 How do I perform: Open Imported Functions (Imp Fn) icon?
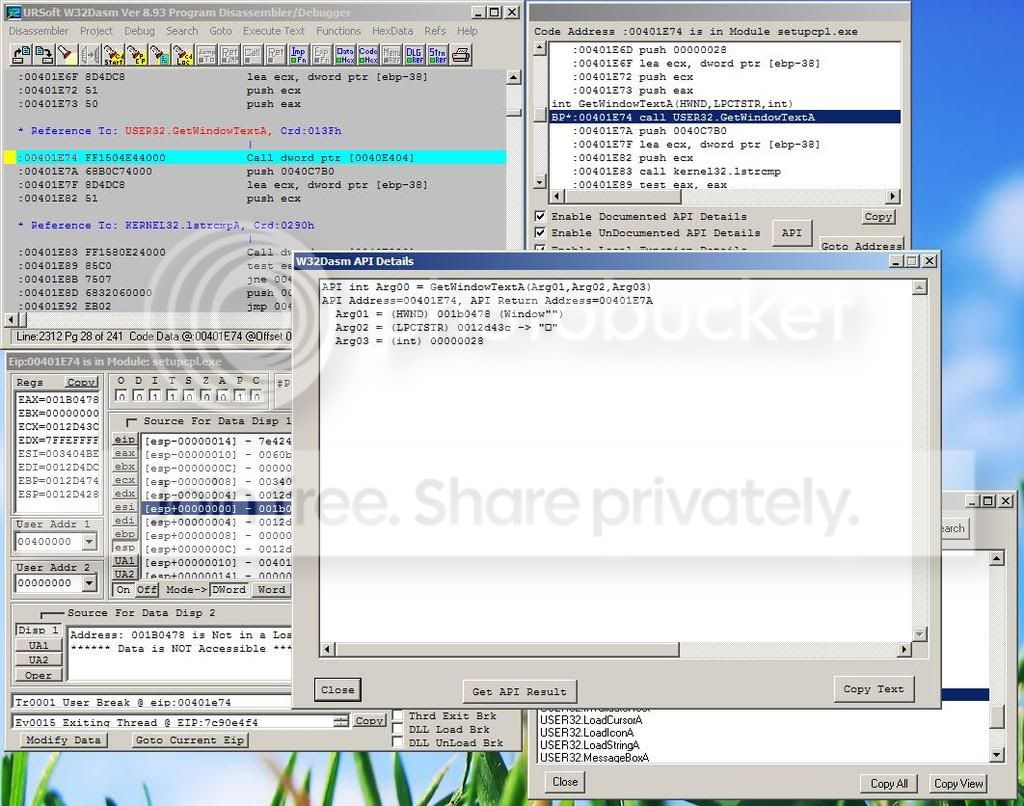click(x=298, y=55)
